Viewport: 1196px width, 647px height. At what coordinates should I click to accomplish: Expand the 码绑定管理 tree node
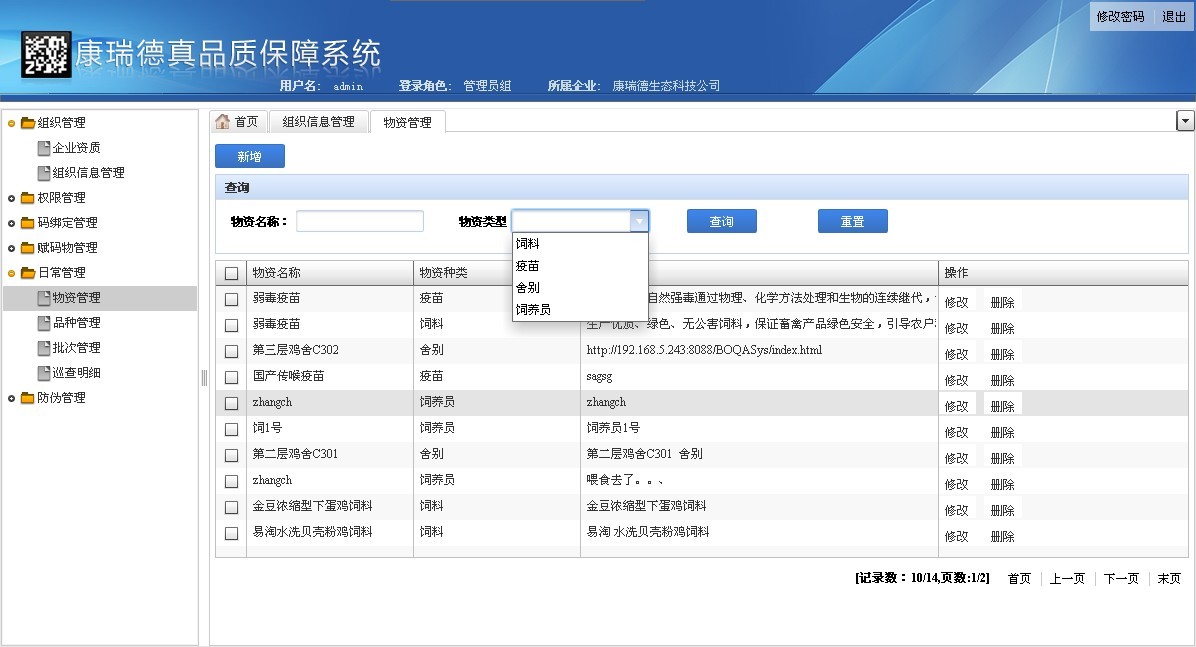point(11,224)
